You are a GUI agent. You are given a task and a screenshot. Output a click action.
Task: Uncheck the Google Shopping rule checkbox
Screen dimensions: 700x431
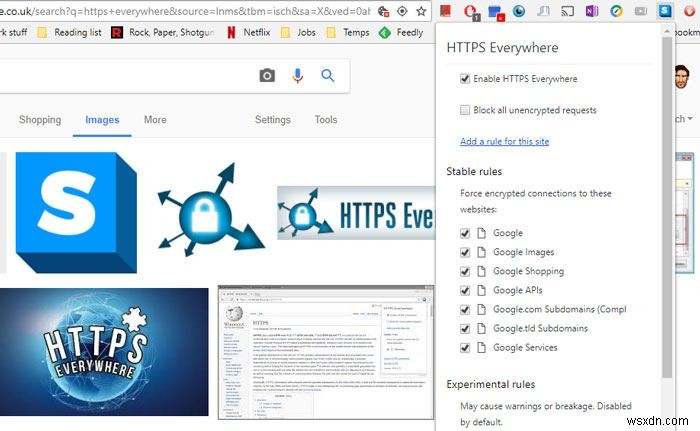coord(465,272)
